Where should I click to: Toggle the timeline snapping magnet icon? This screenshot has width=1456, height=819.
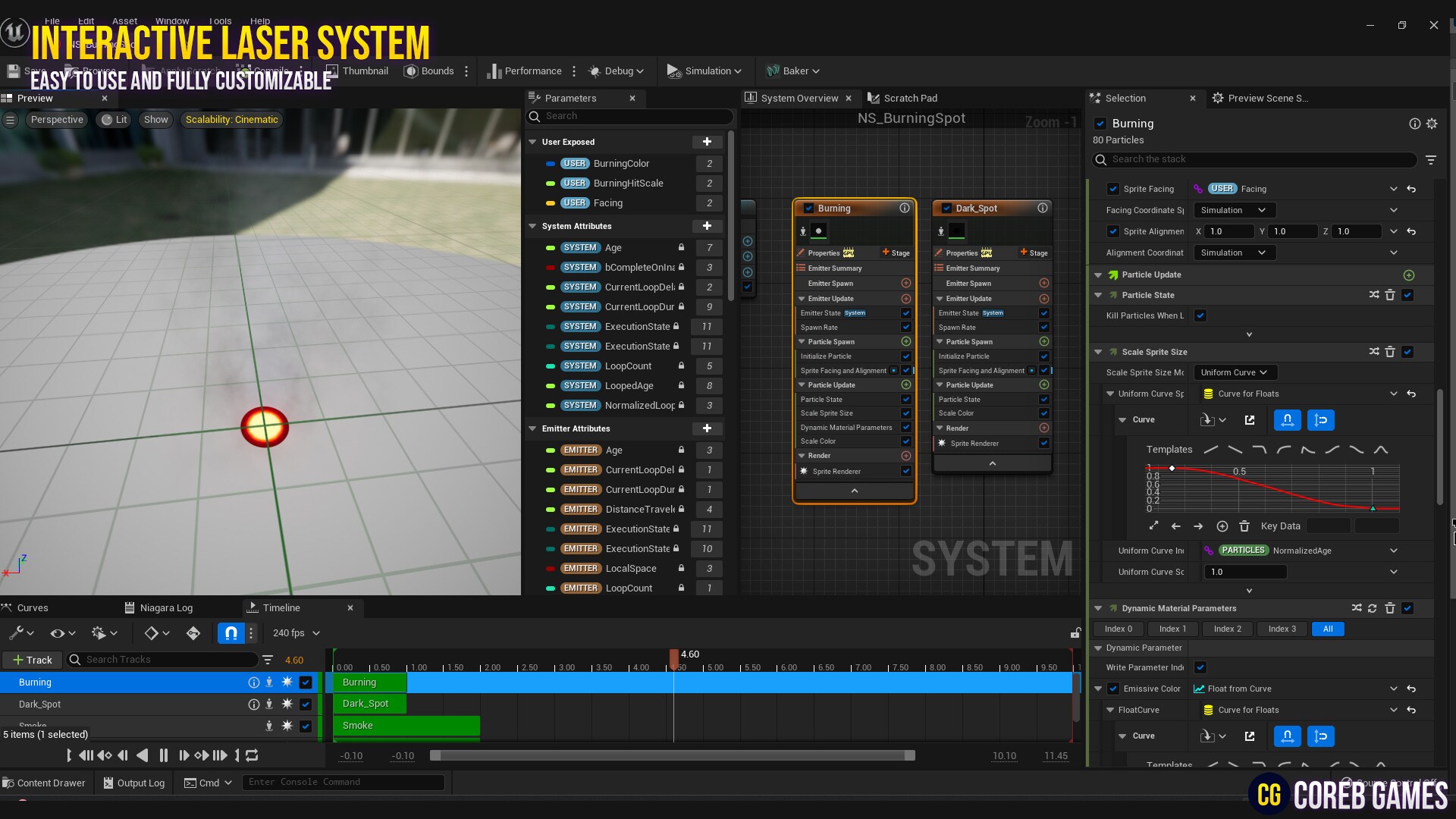(231, 633)
